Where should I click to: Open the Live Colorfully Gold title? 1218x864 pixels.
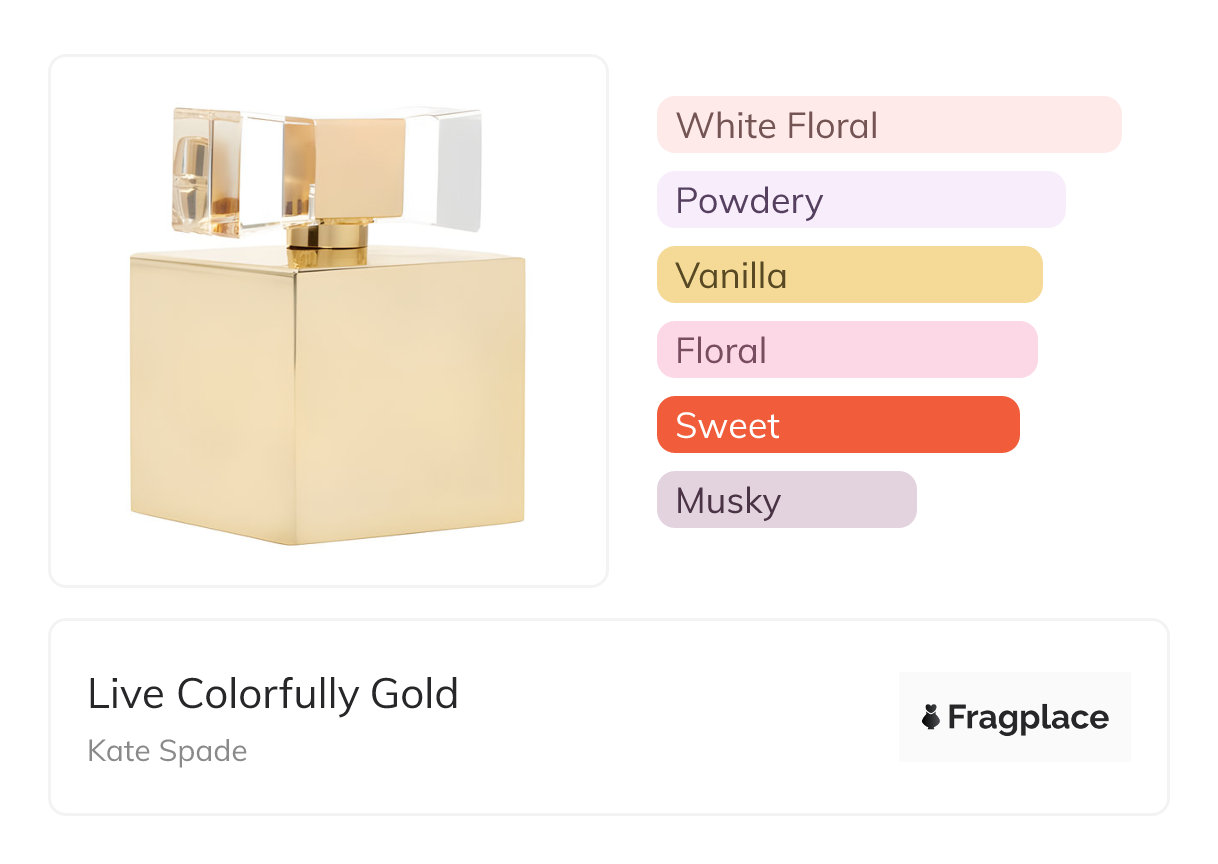click(x=272, y=694)
